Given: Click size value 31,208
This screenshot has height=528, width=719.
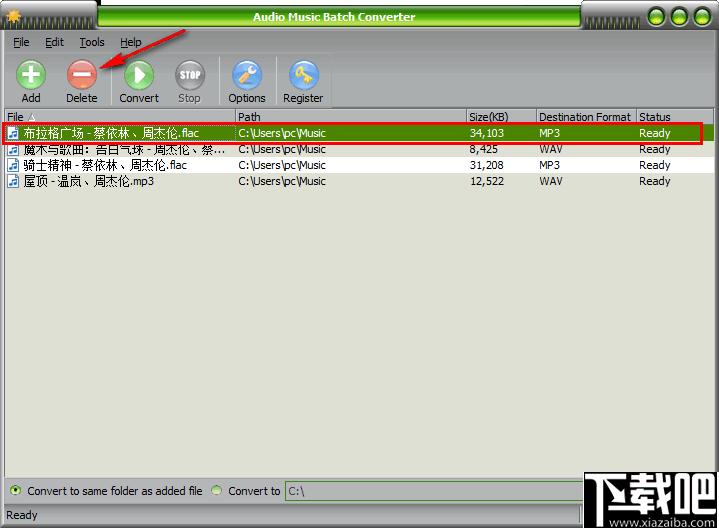Looking at the screenshot, I should click(x=487, y=165).
